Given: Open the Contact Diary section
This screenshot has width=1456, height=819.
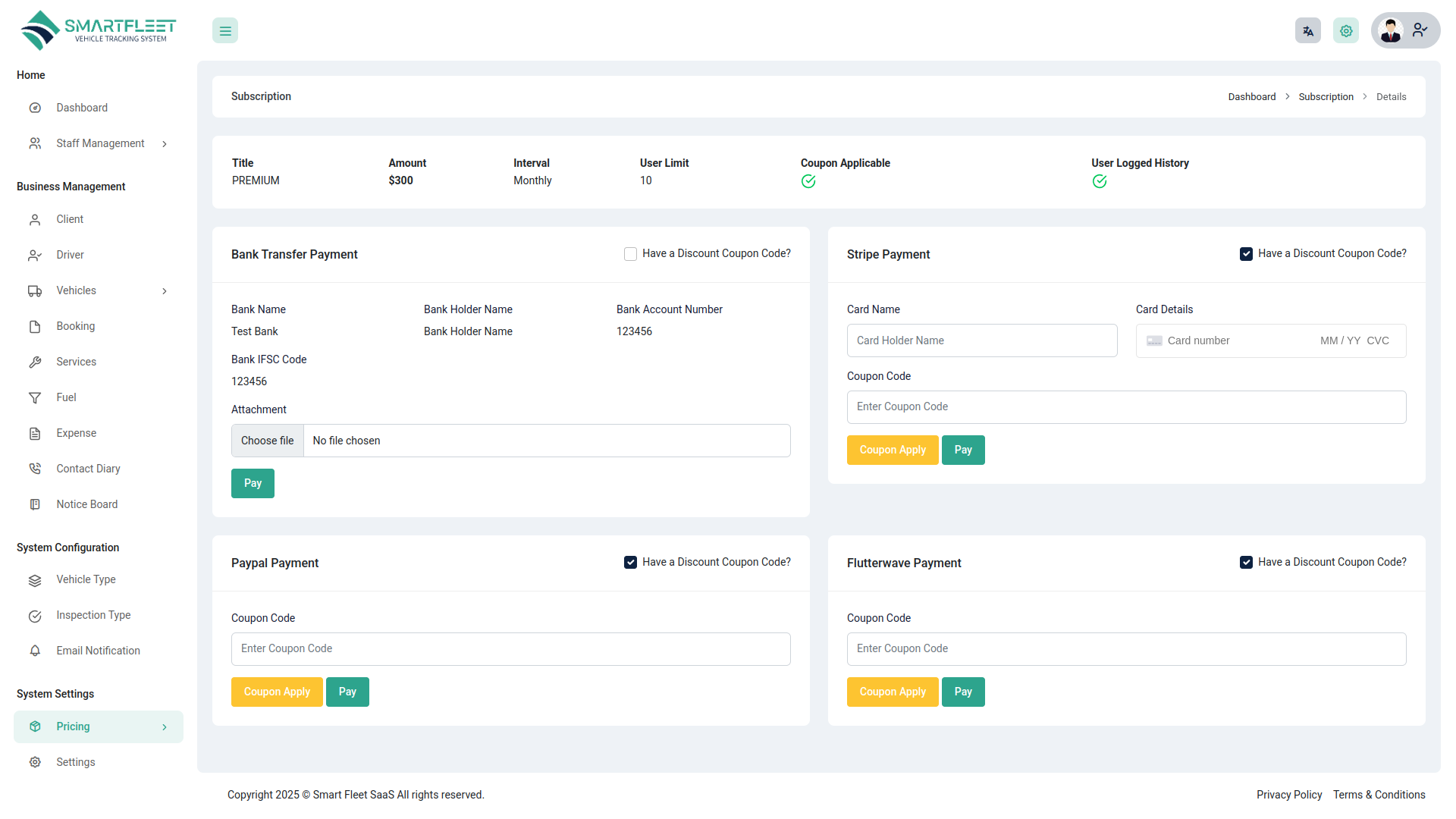Looking at the screenshot, I should (x=88, y=468).
